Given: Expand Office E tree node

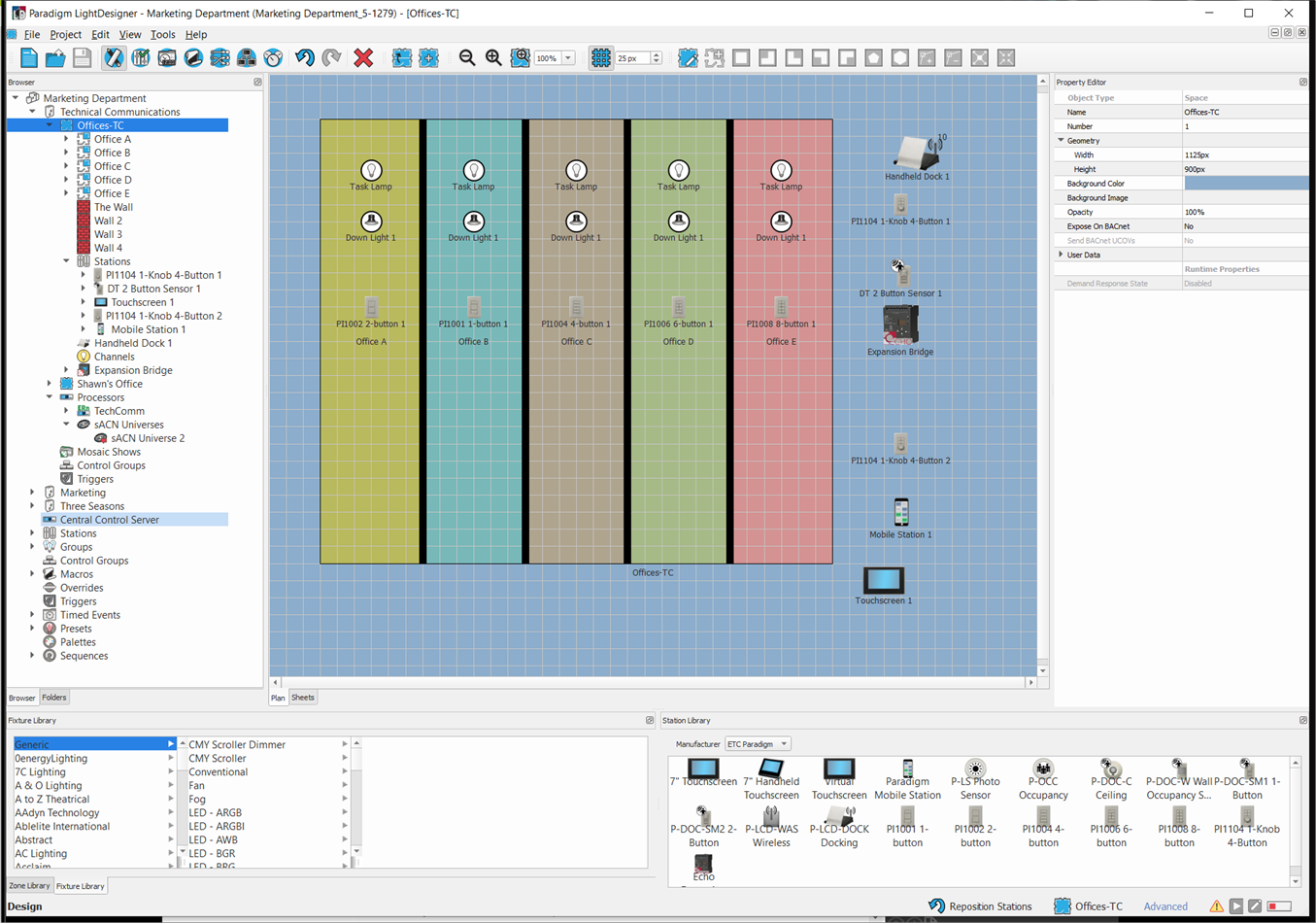Looking at the screenshot, I should pos(66,193).
